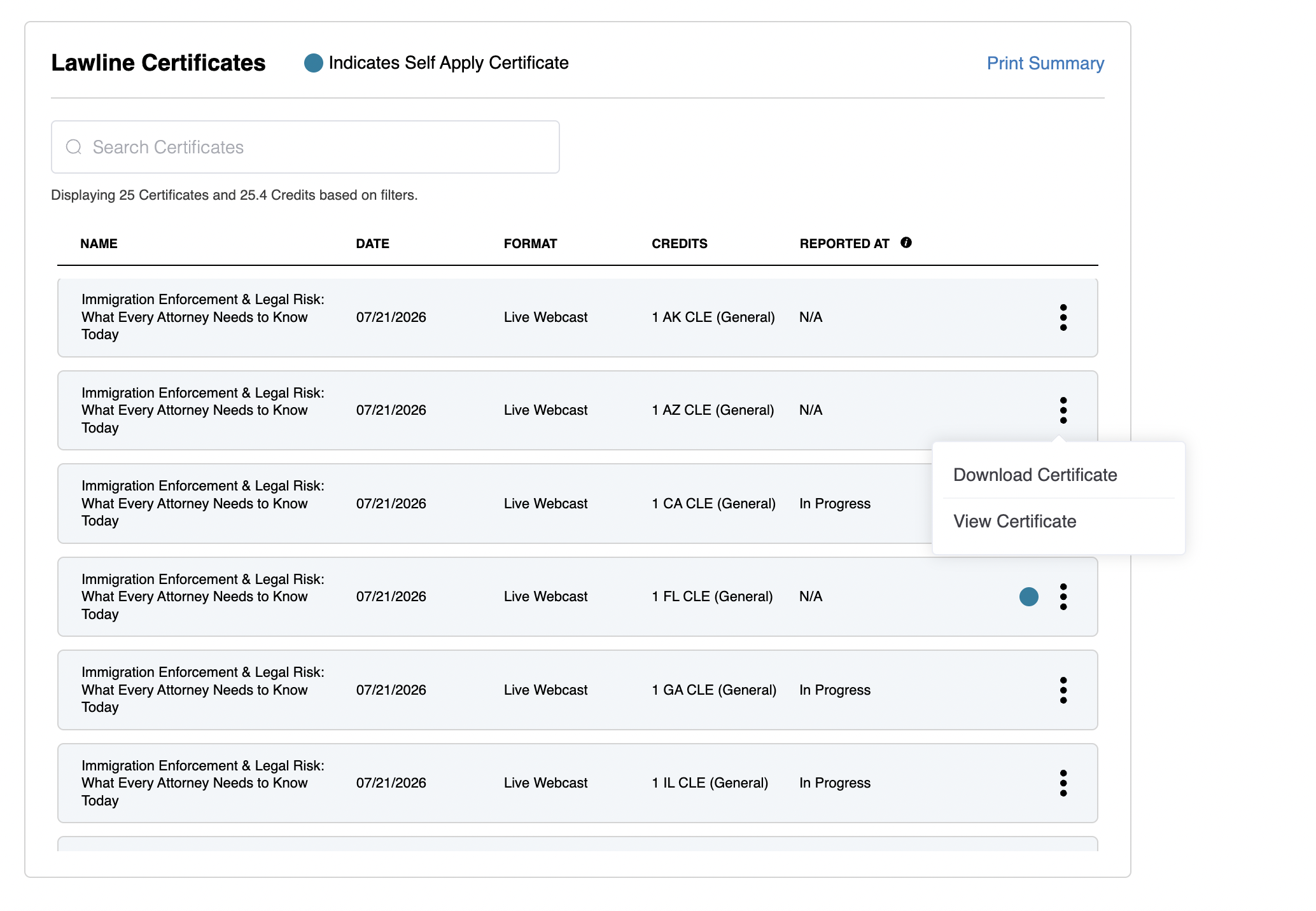Select the '1 FL CLE (General)' credits cell
Viewport: 1316px width, 911px height.
click(x=712, y=597)
